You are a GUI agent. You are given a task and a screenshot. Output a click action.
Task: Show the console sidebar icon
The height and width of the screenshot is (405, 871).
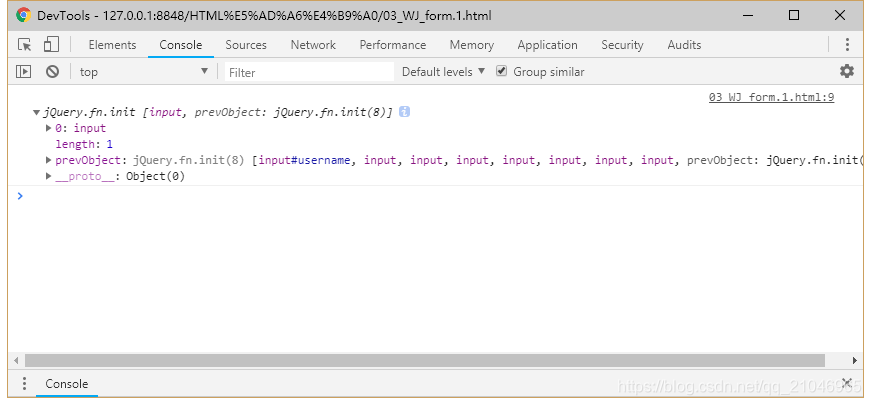(x=23, y=72)
